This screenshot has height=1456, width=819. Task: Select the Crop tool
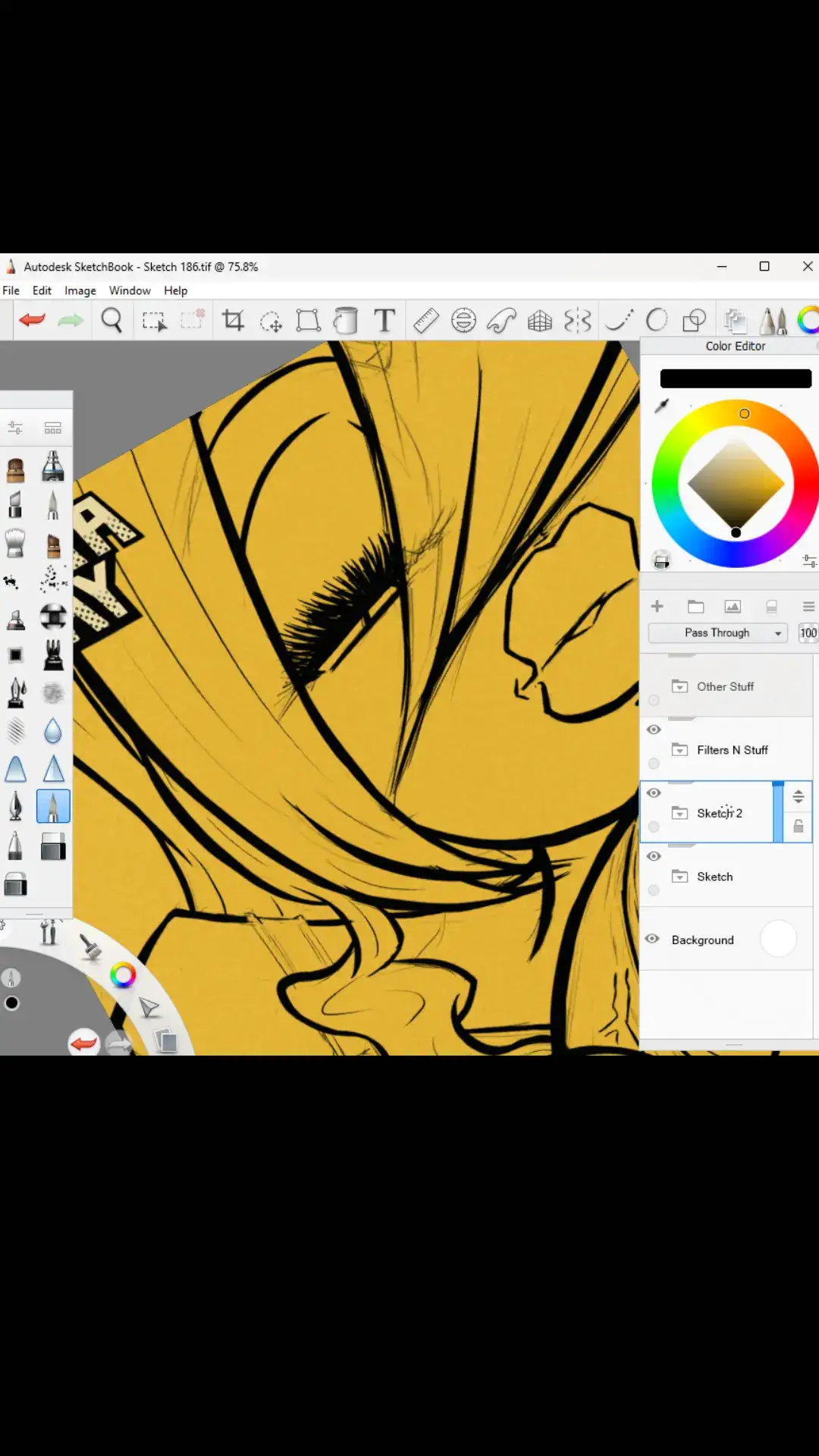(233, 320)
